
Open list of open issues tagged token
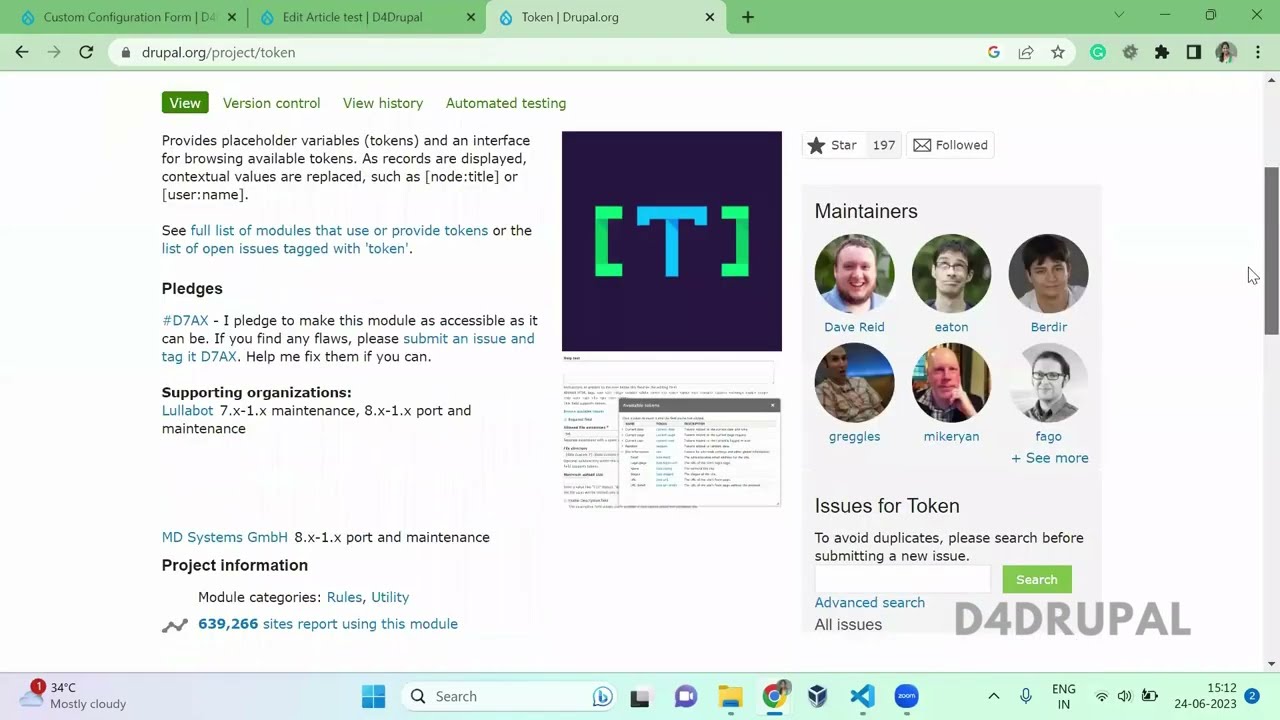click(x=285, y=248)
